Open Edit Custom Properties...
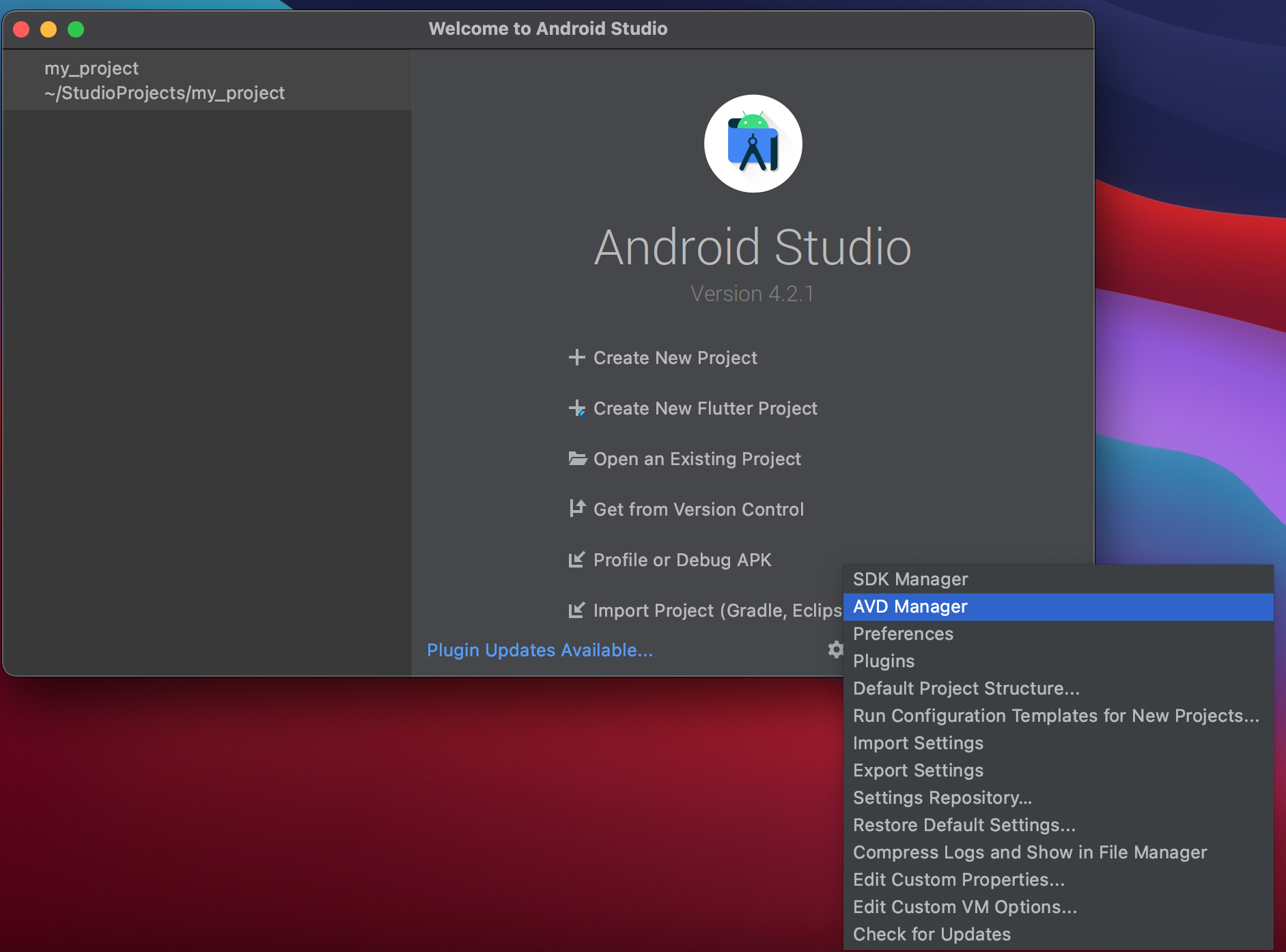This screenshot has width=1286, height=952. [1059, 880]
